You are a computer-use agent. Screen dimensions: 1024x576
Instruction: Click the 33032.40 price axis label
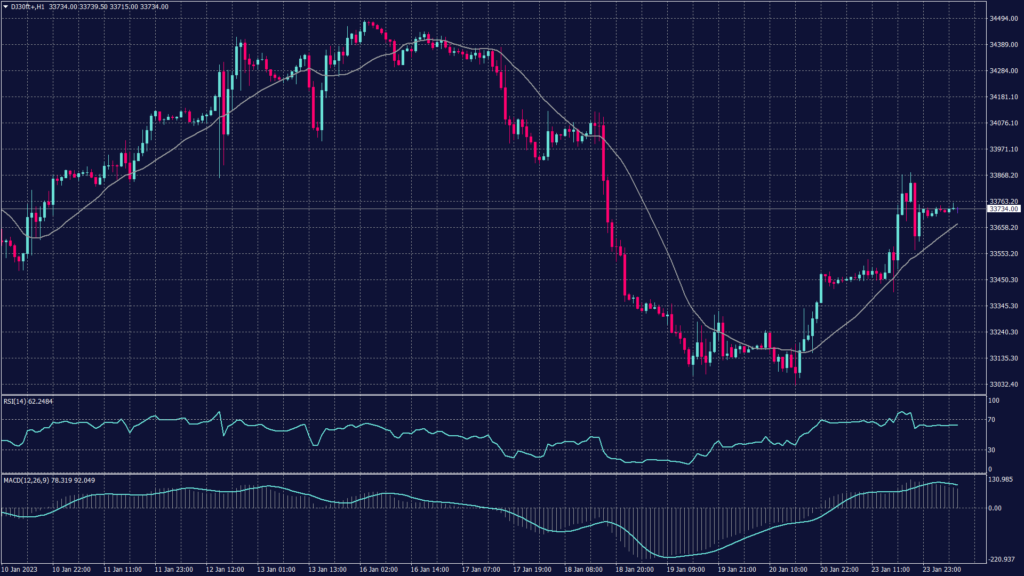coord(1003,384)
